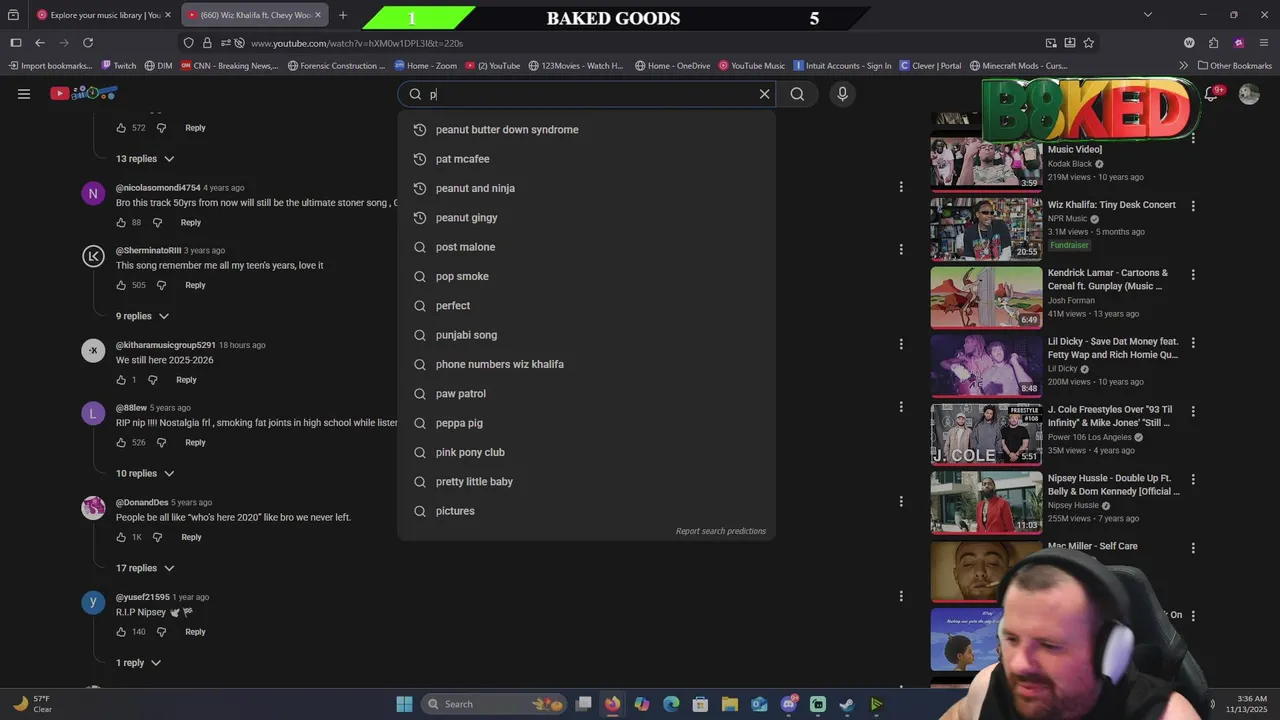
Task: Select suggestion 'pat mcafee'
Action: click(586, 159)
